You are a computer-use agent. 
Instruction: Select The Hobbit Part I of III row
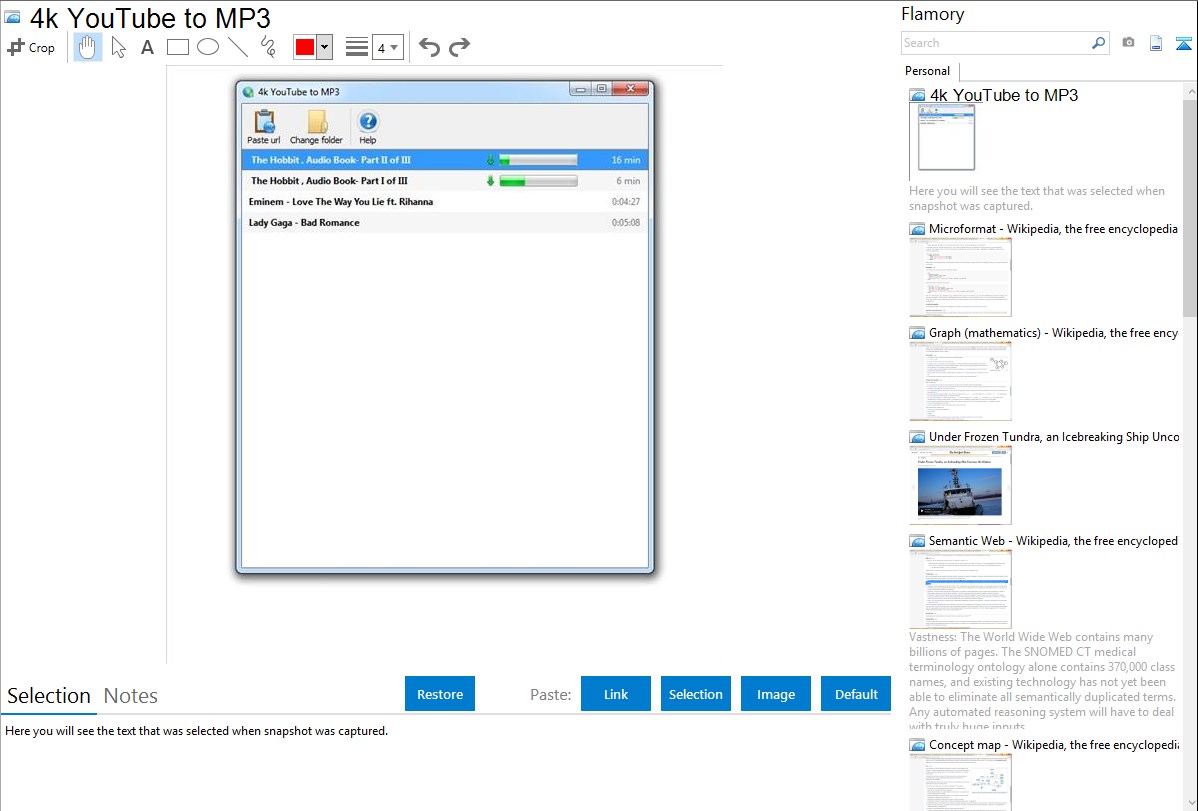tap(445, 180)
